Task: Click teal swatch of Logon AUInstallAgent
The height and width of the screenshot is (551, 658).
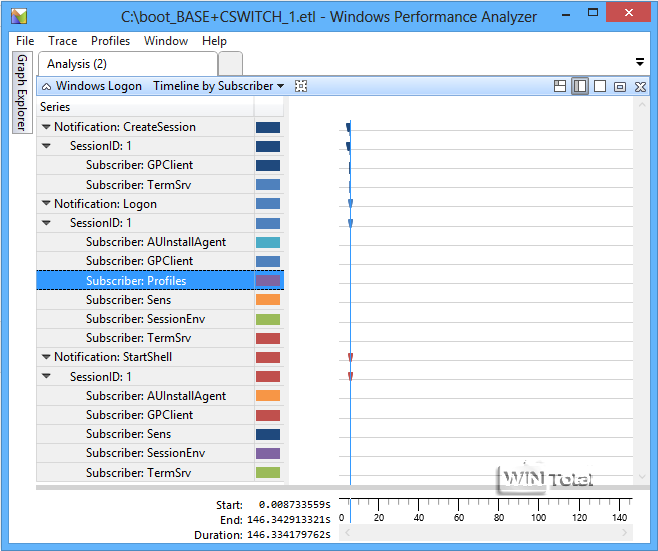Action: coord(268,242)
